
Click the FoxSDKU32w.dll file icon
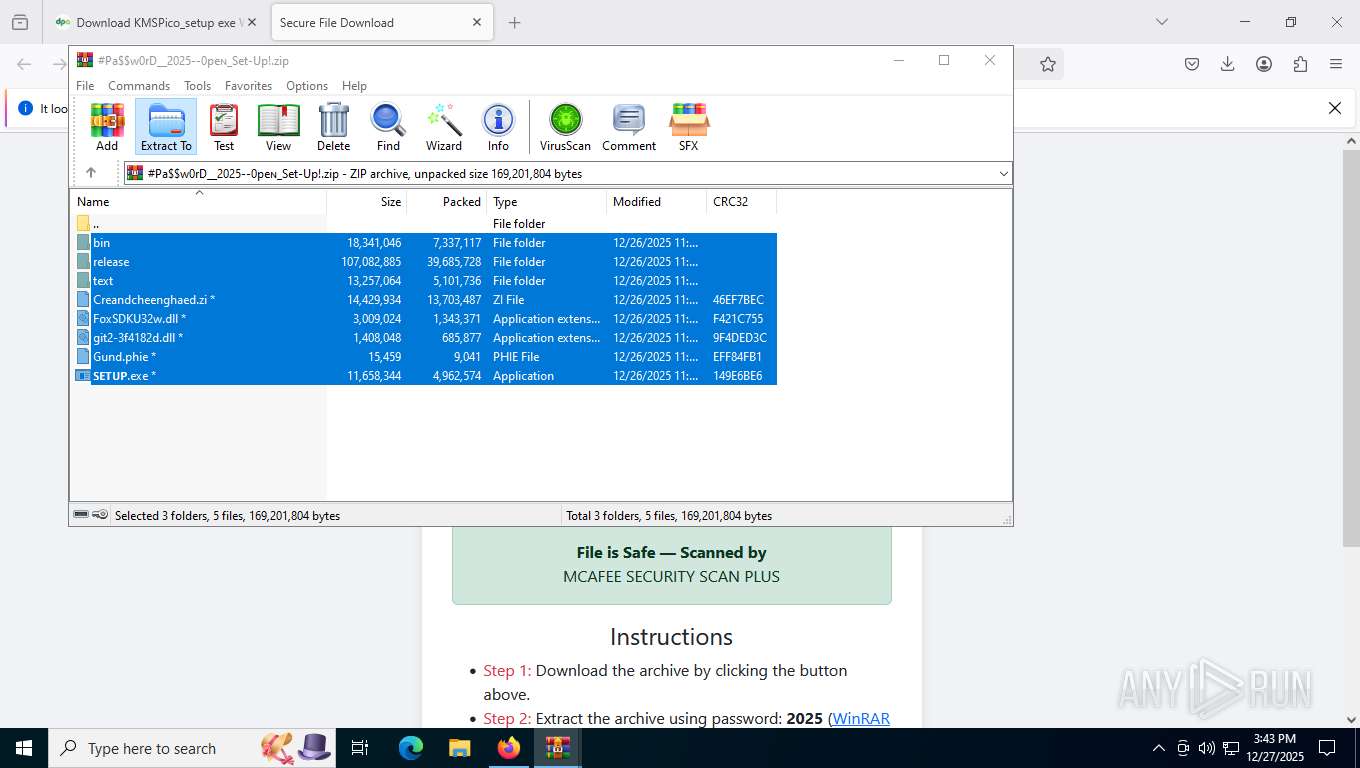point(83,319)
